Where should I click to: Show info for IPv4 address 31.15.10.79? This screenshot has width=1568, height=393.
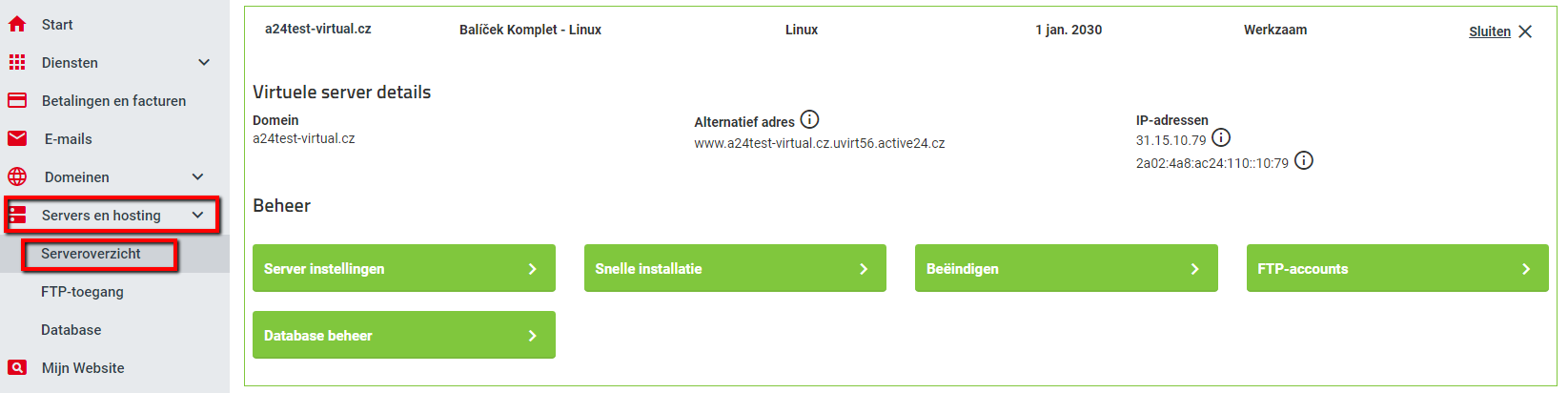pyautogui.click(x=1221, y=137)
